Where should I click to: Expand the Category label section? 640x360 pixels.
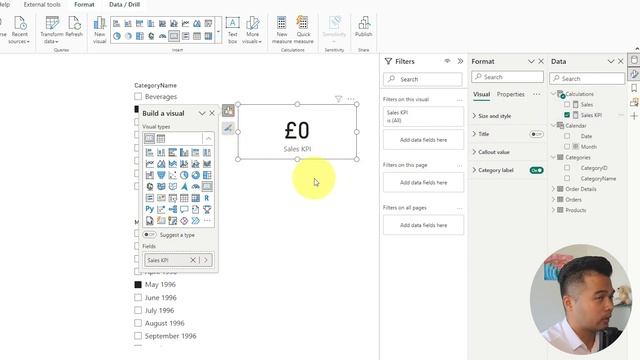(x=474, y=170)
